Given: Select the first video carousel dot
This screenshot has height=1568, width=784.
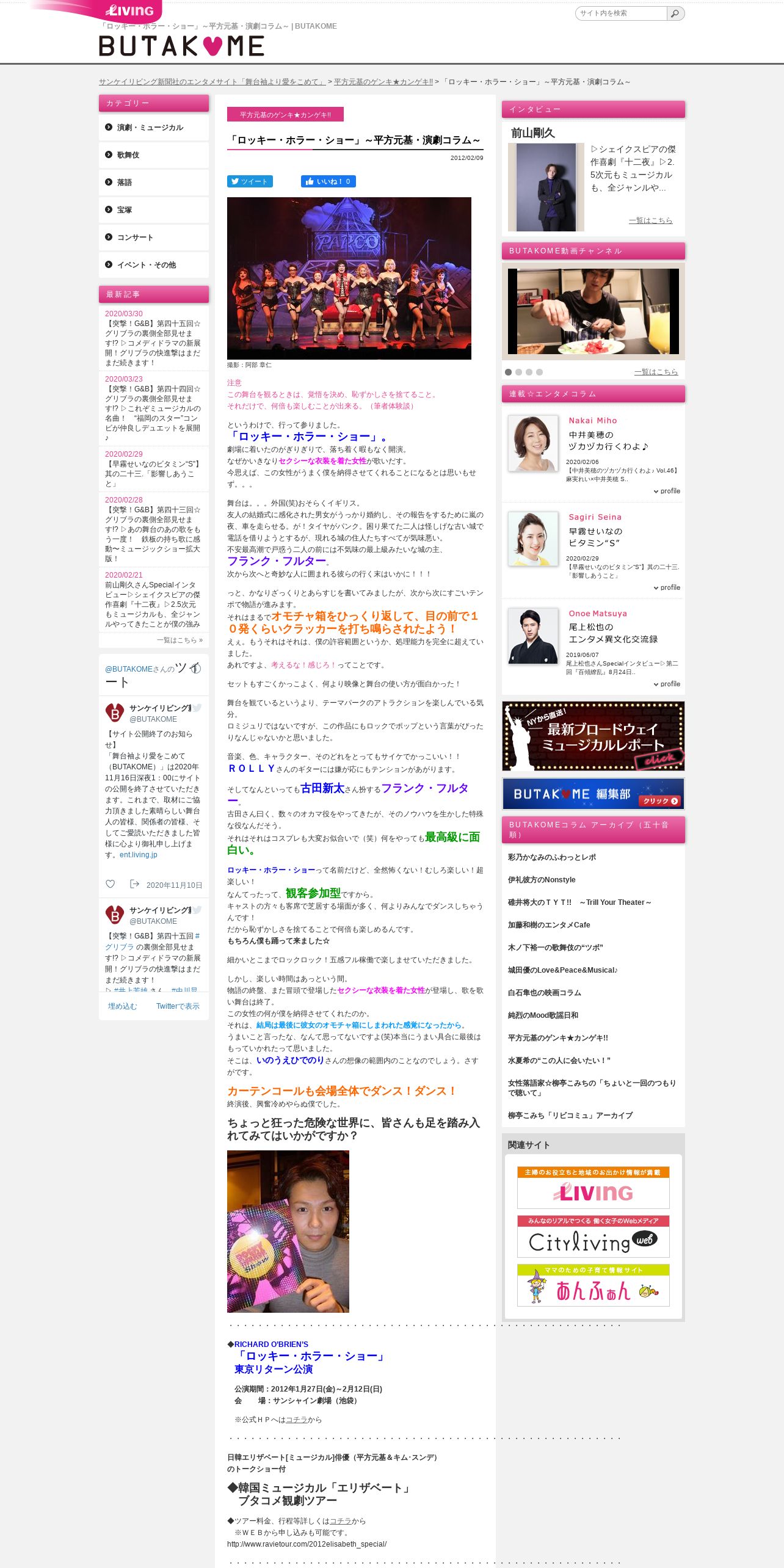Looking at the screenshot, I should coord(508,372).
